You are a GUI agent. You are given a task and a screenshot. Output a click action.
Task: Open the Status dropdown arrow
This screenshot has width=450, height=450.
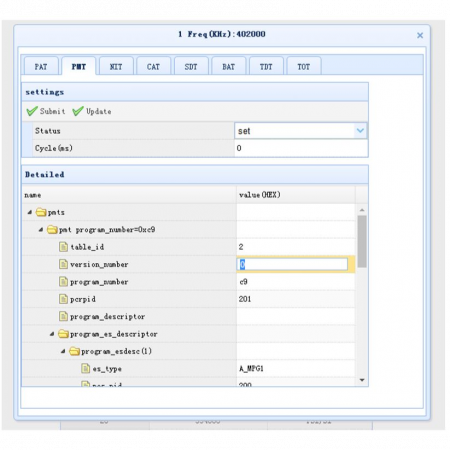pos(360,131)
